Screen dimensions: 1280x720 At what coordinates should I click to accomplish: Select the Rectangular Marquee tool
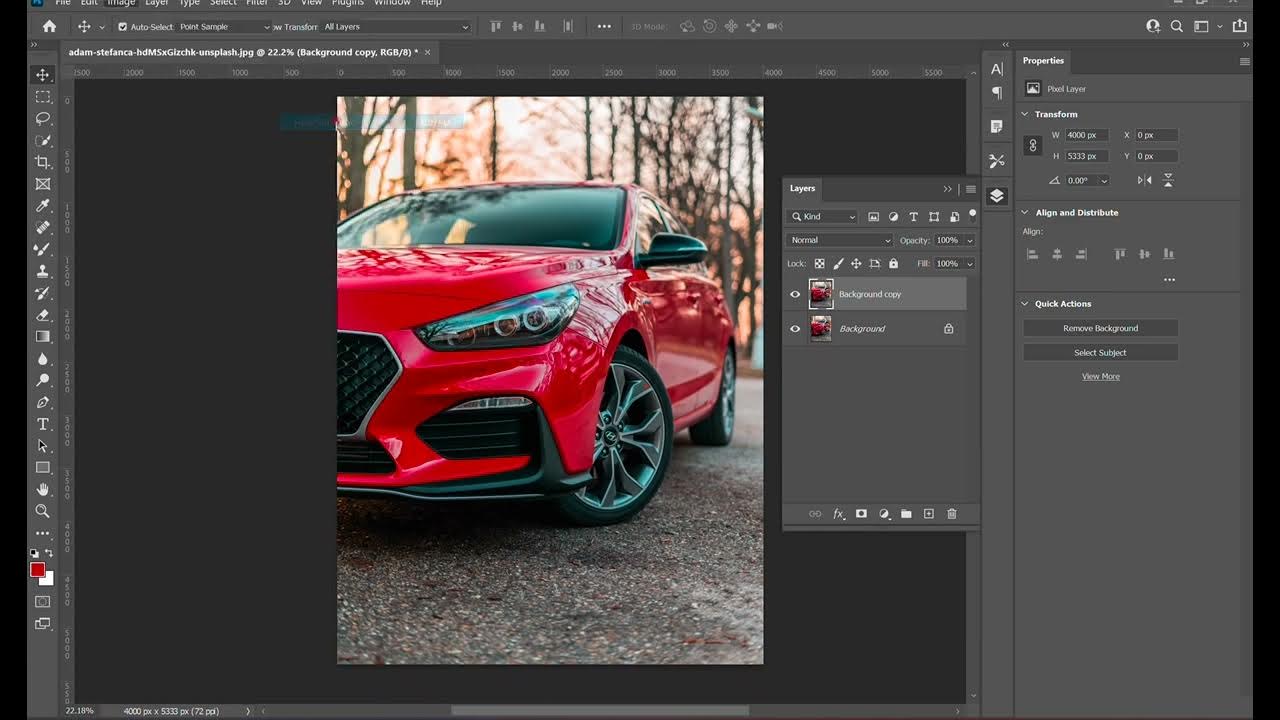pos(43,97)
